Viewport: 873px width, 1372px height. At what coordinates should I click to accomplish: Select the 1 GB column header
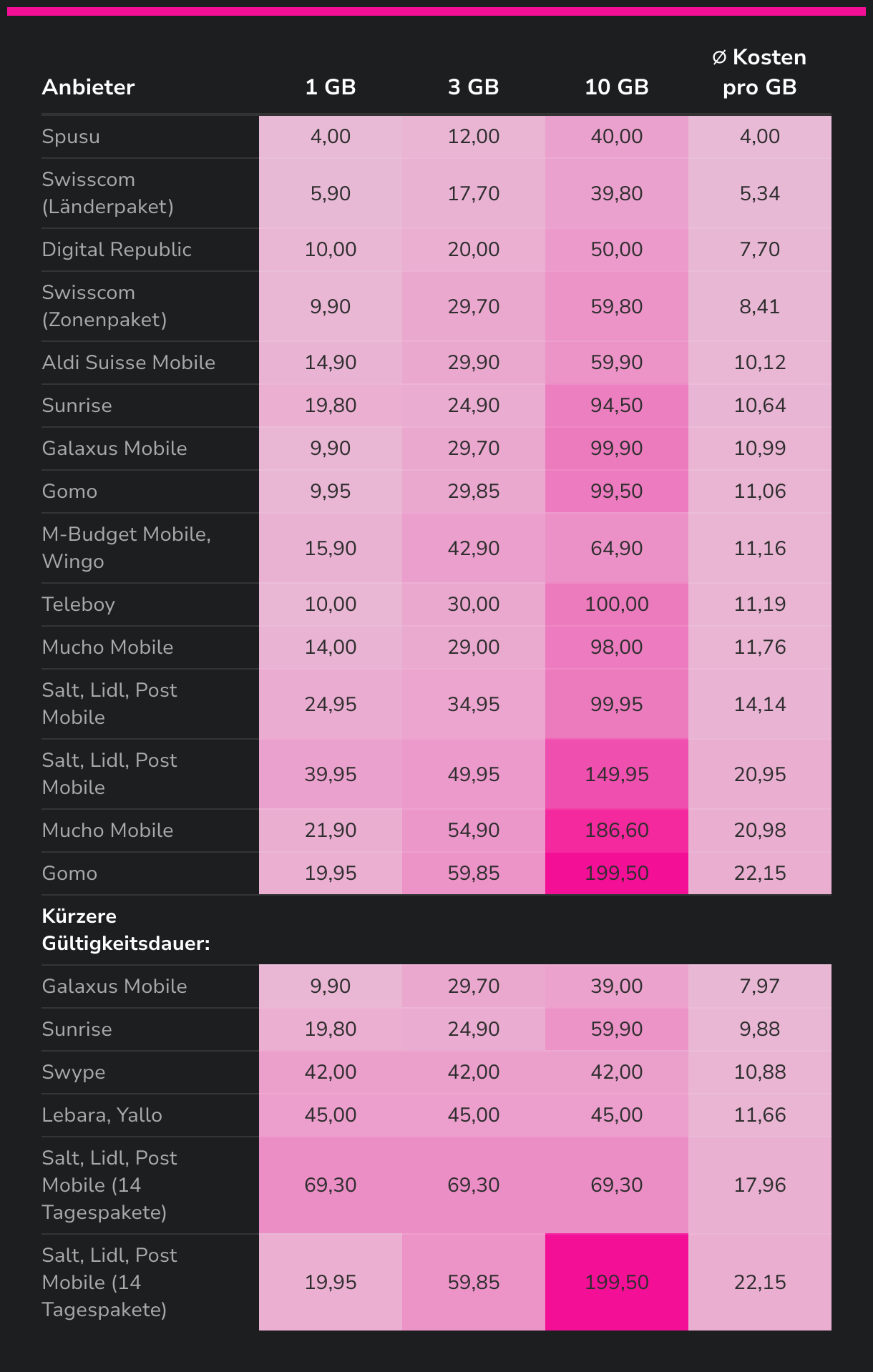point(330,87)
